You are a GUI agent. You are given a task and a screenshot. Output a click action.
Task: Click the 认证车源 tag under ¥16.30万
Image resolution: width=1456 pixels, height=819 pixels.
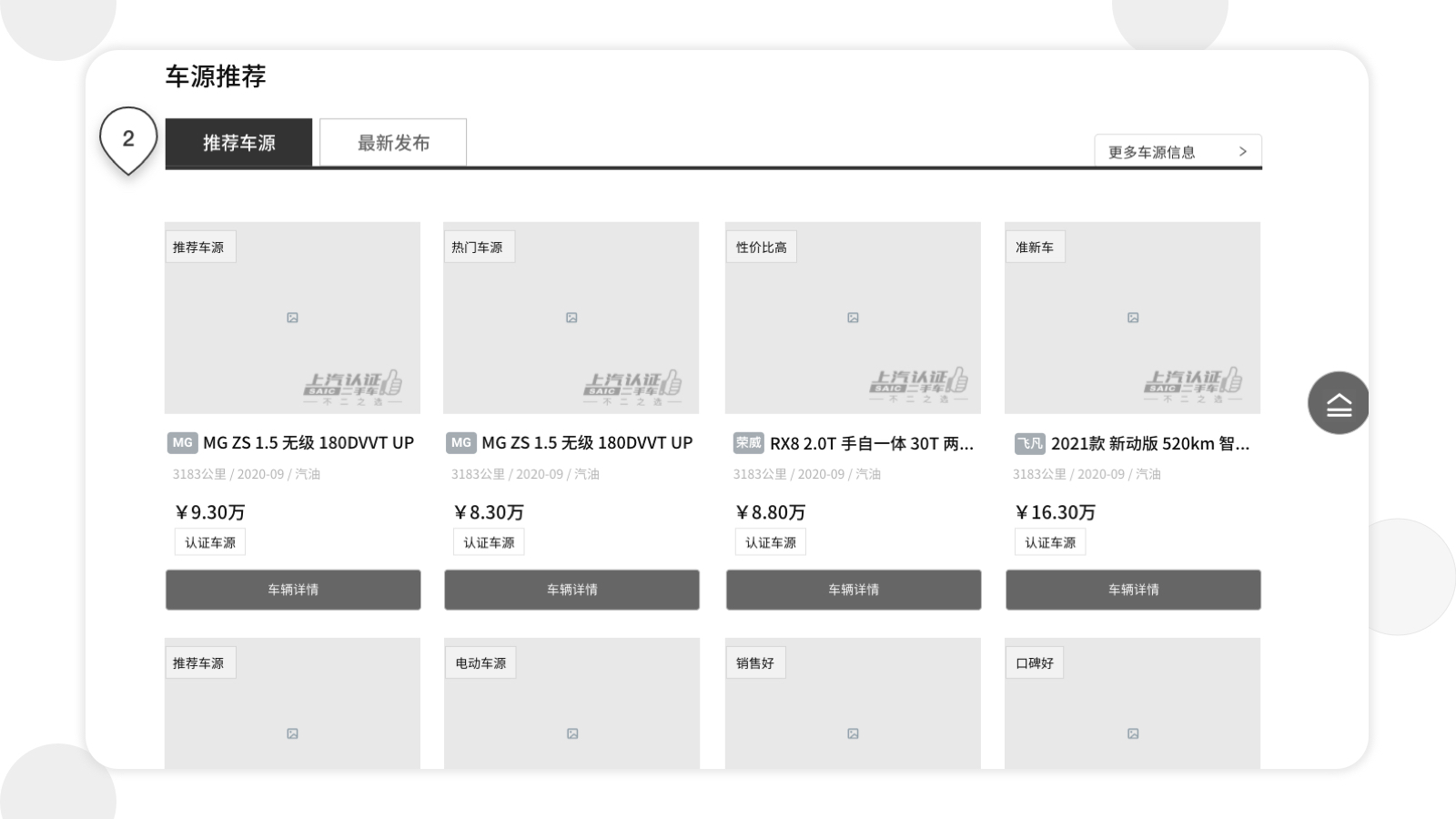pos(1050,542)
